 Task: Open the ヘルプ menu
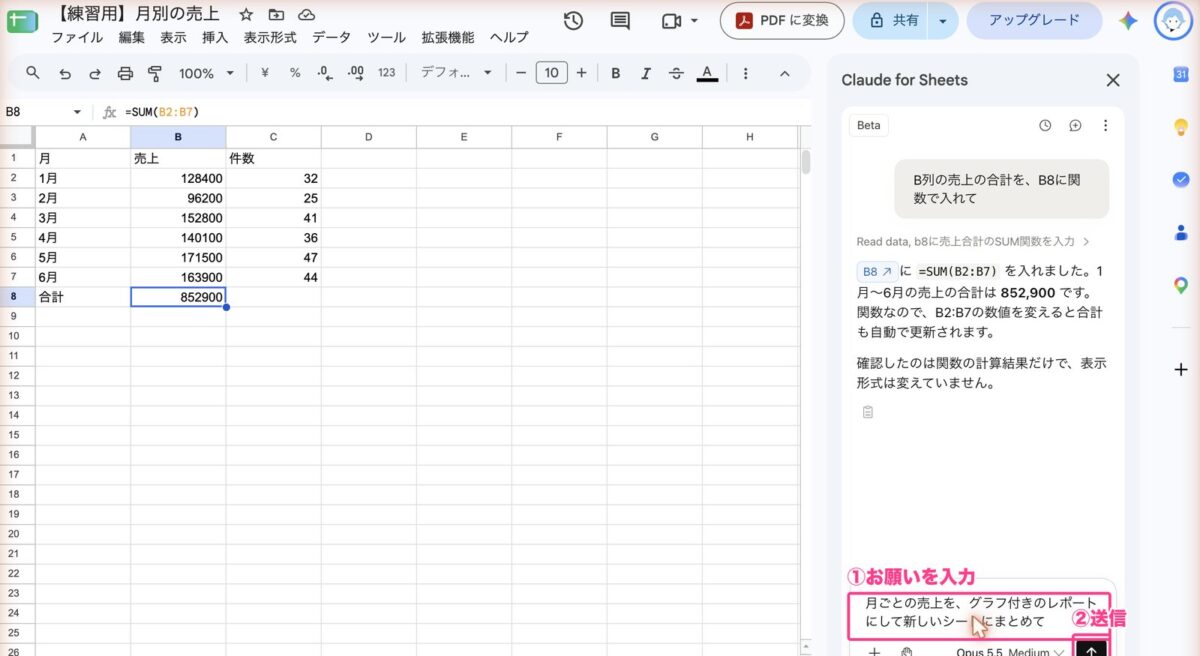[x=509, y=37]
